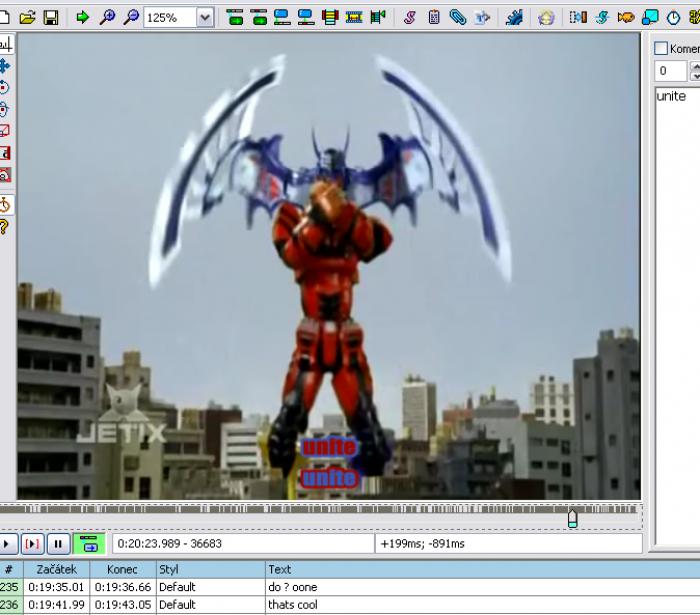Image resolution: width=700 pixels, height=615 pixels.
Task: Click start time 0:19:41.99
Action: (x=56, y=605)
